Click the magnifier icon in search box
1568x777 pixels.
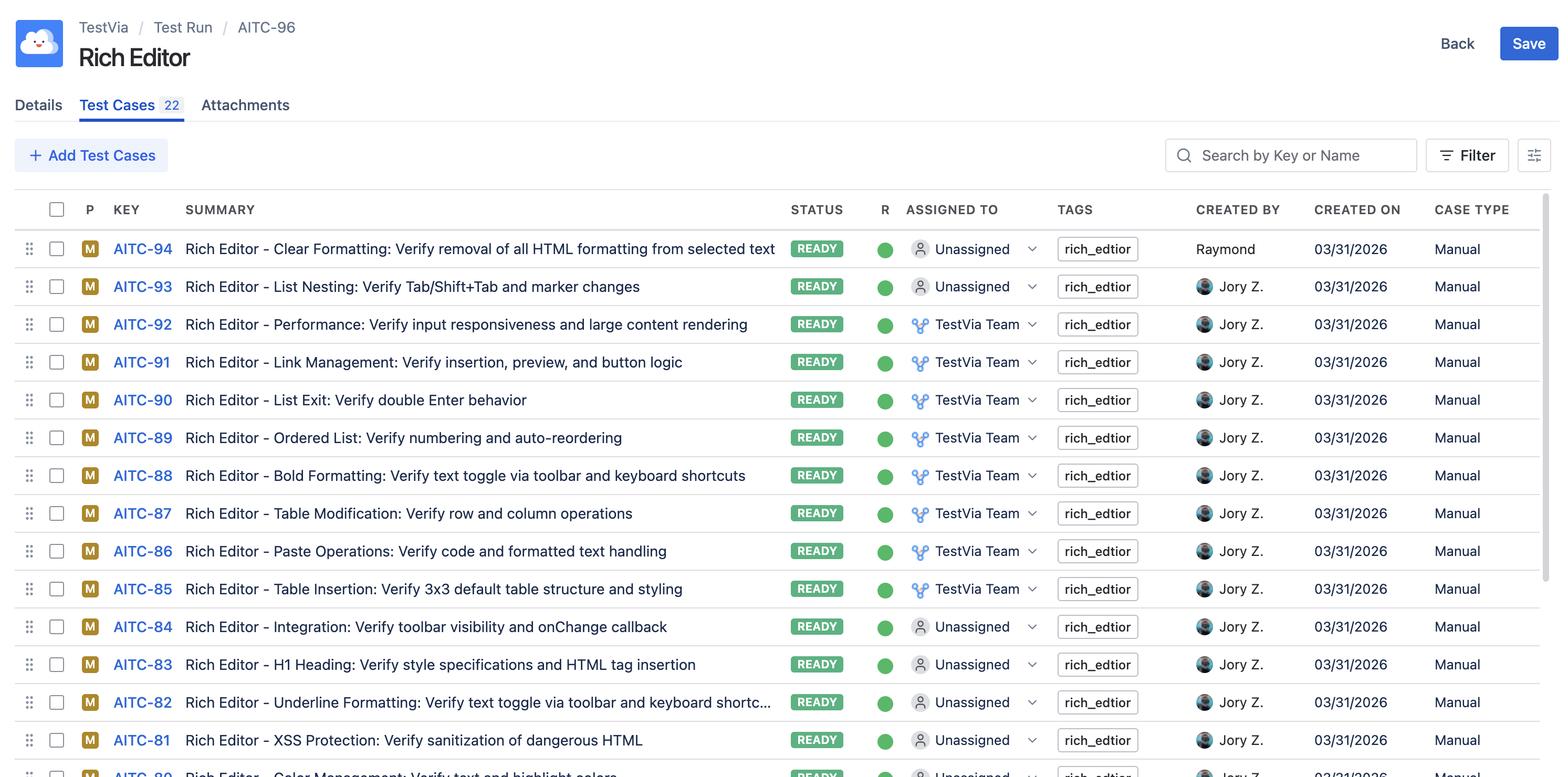tap(1184, 156)
